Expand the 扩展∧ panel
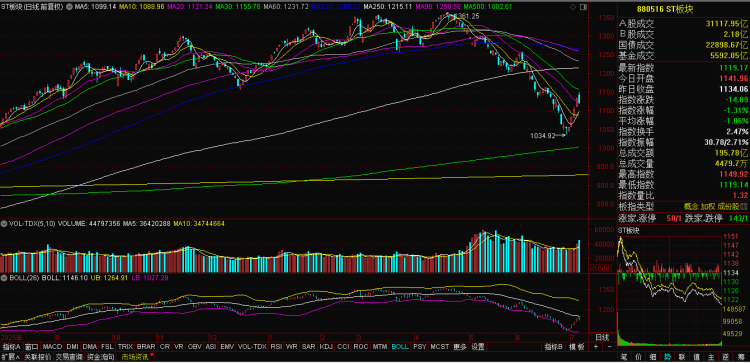Image resolution: width=750 pixels, height=363 pixels. coord(11,357)
